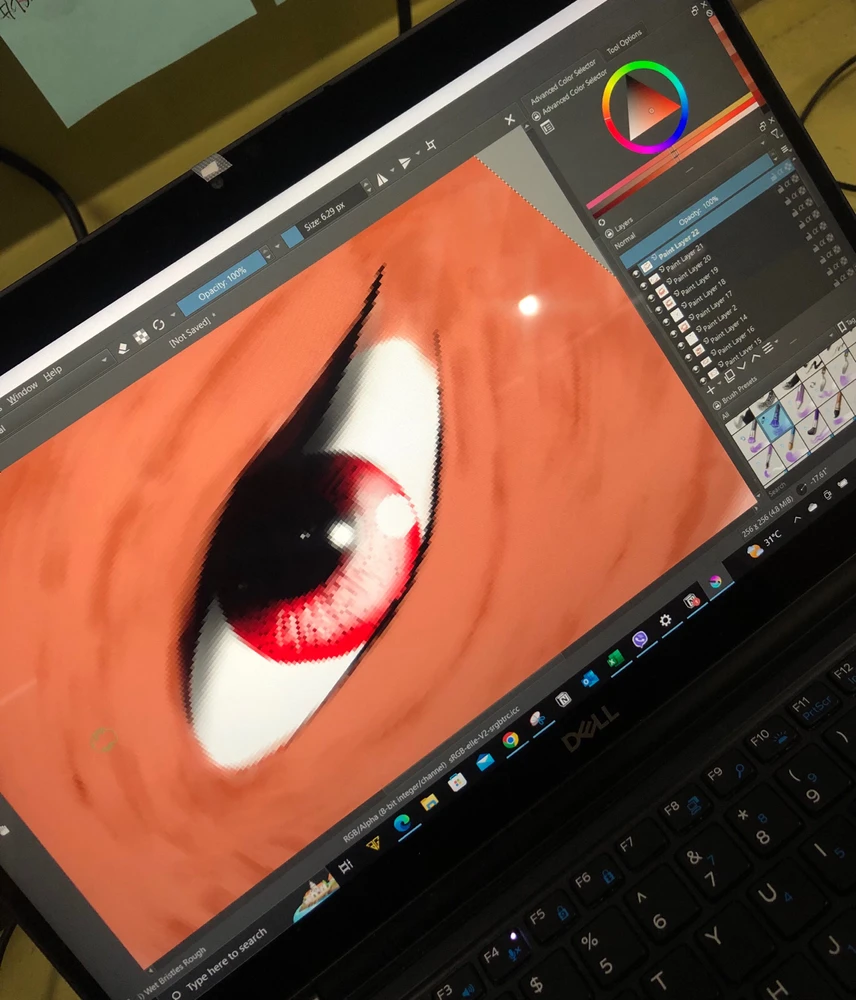Click the vertical mirror tool icon
The image size is (856, 1000).
(x=406, y=163)
